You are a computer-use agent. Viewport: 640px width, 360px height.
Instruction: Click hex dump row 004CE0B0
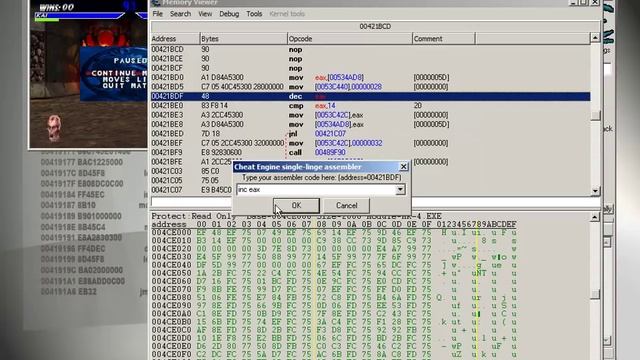pos(334,322)
